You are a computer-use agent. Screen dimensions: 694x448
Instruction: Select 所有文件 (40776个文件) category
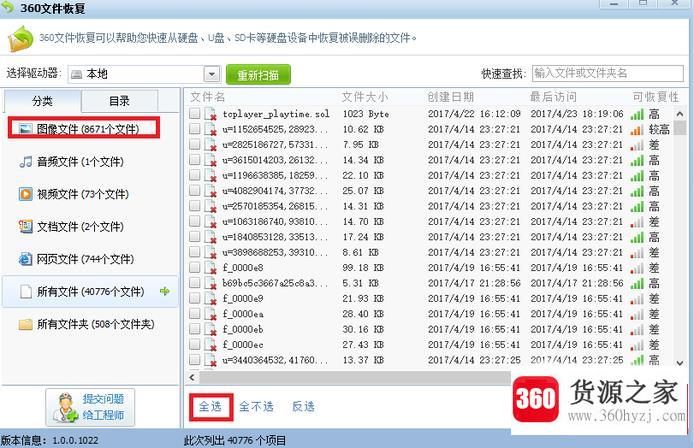(90, 291)
